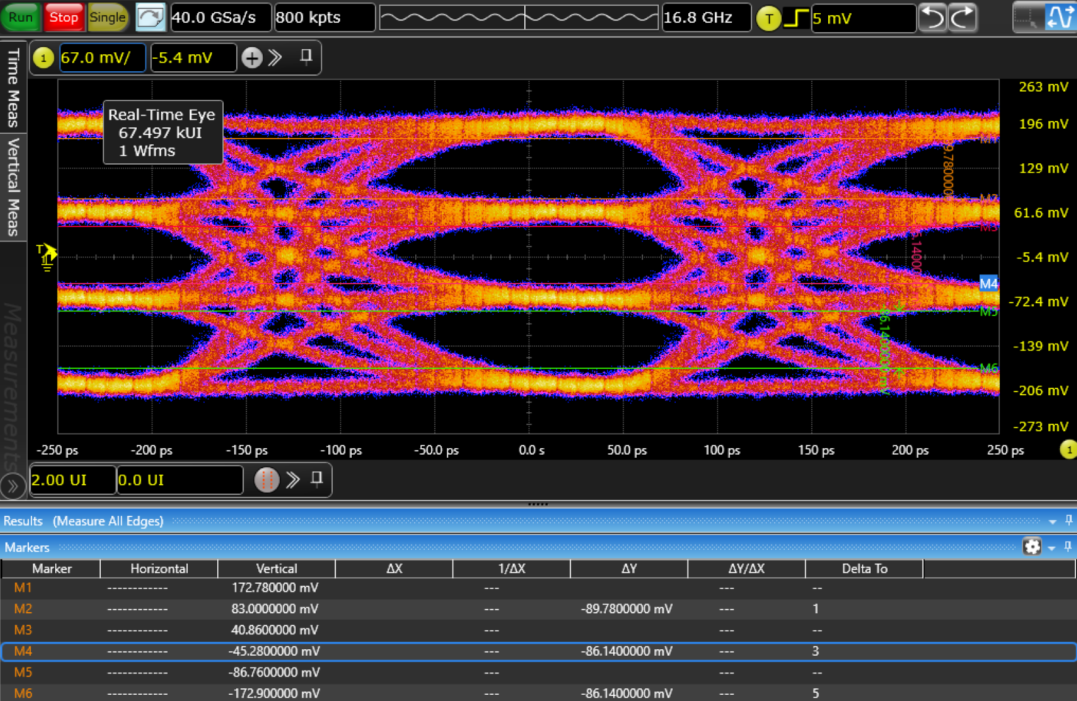Viewport: 1077px width, 701px height.
Task: Open the Vertical Meas side tab
Action: [13, 186]
